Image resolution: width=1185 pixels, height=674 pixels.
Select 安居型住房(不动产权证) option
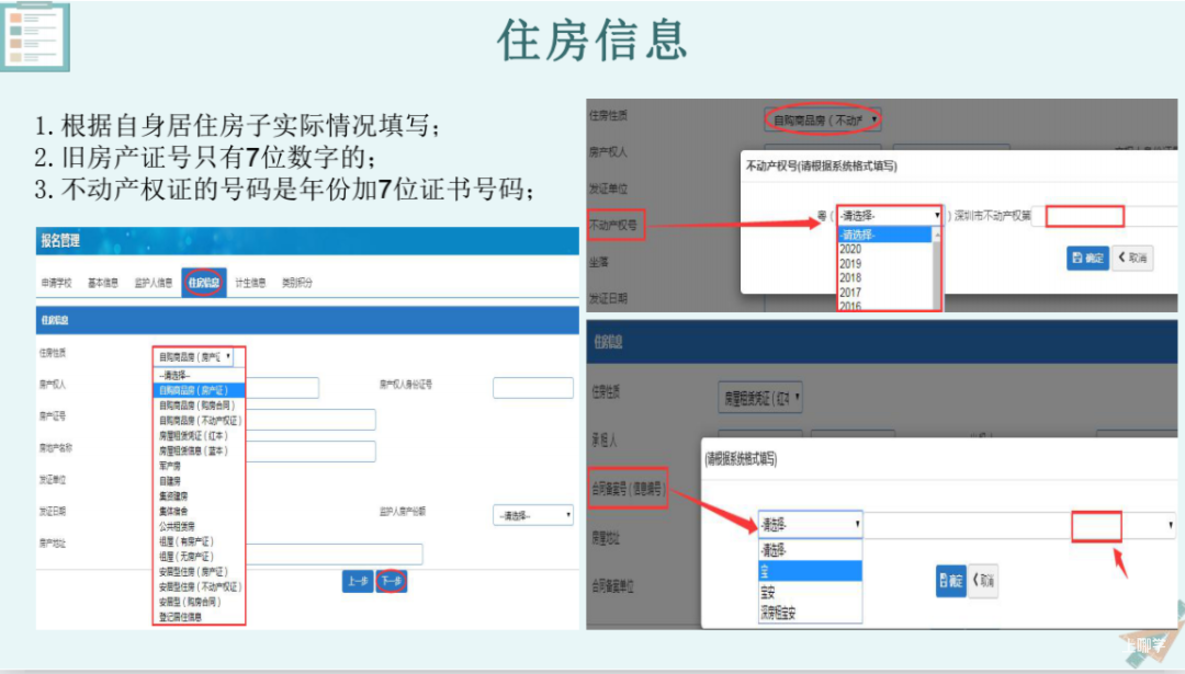coord(199,587)
